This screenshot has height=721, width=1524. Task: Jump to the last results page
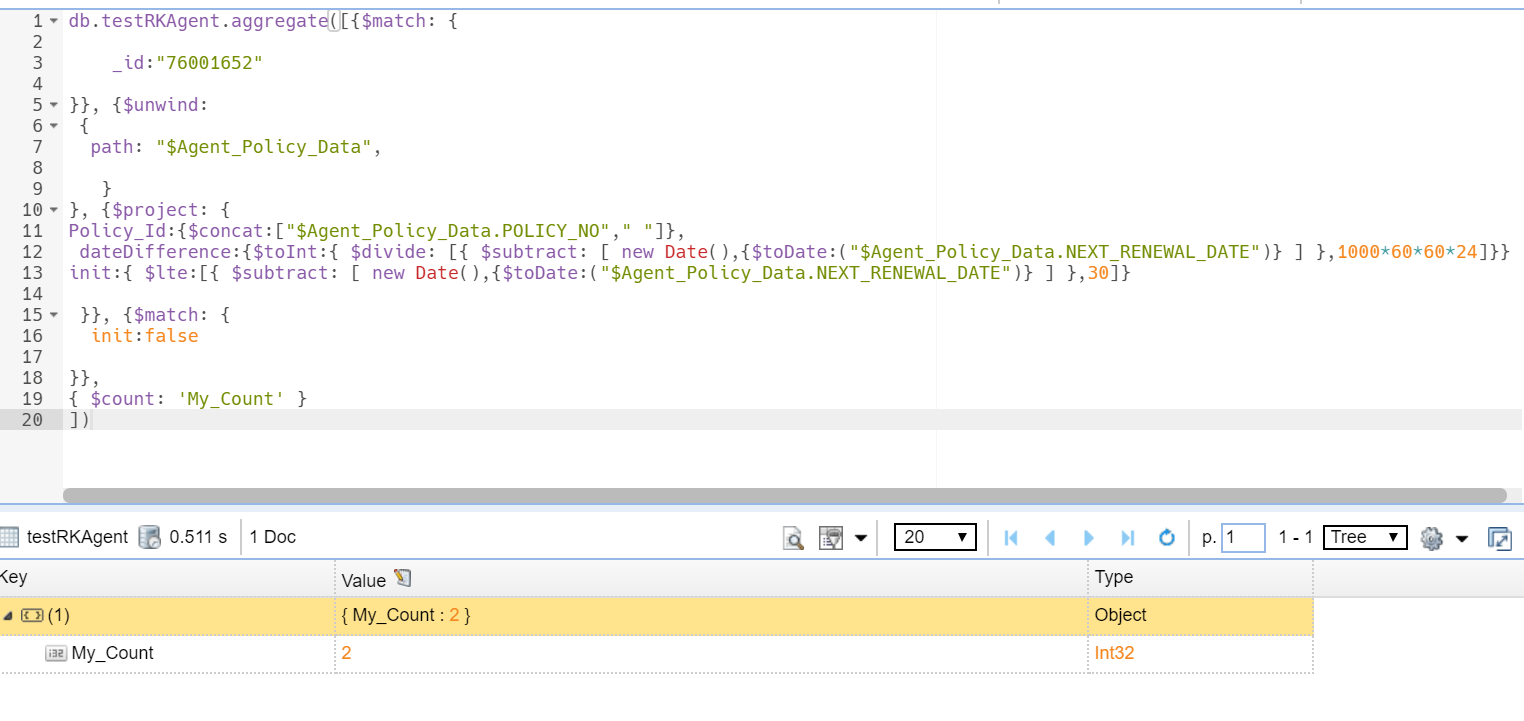pyautogui.click(x=1127, y=537)
